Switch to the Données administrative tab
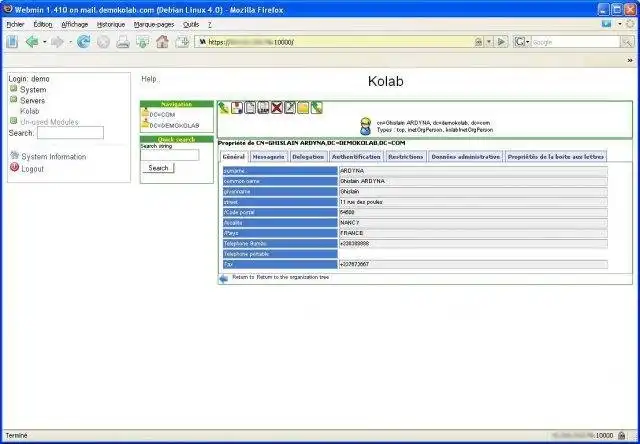Viewport: 640px width, 444px height. tap(465, 157)
